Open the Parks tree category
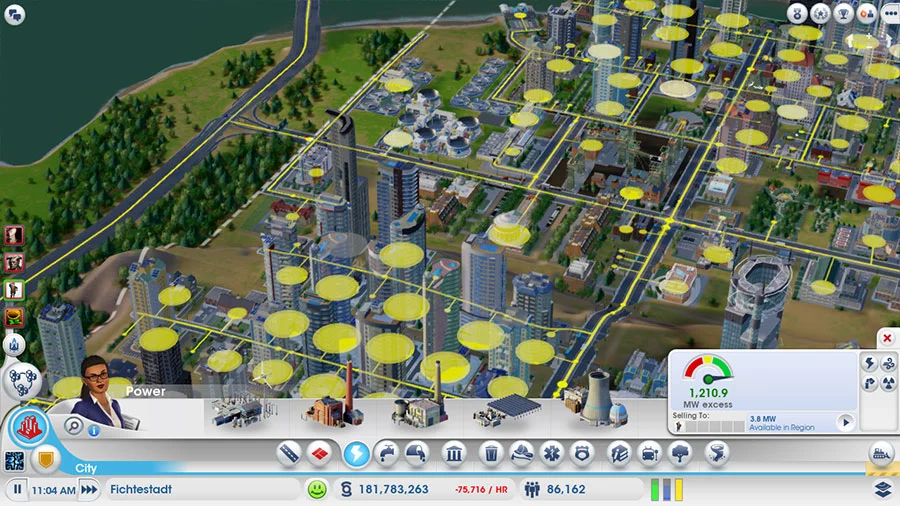 click(x=680, y=454)
